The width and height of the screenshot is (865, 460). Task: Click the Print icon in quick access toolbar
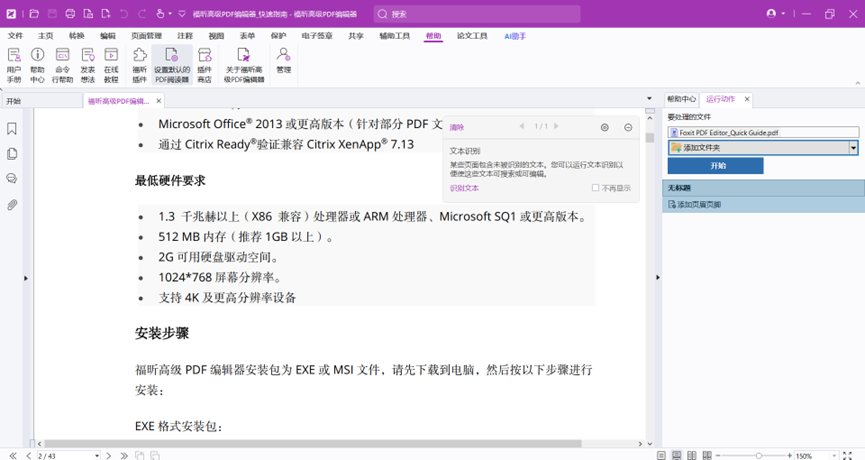point(70,14)
